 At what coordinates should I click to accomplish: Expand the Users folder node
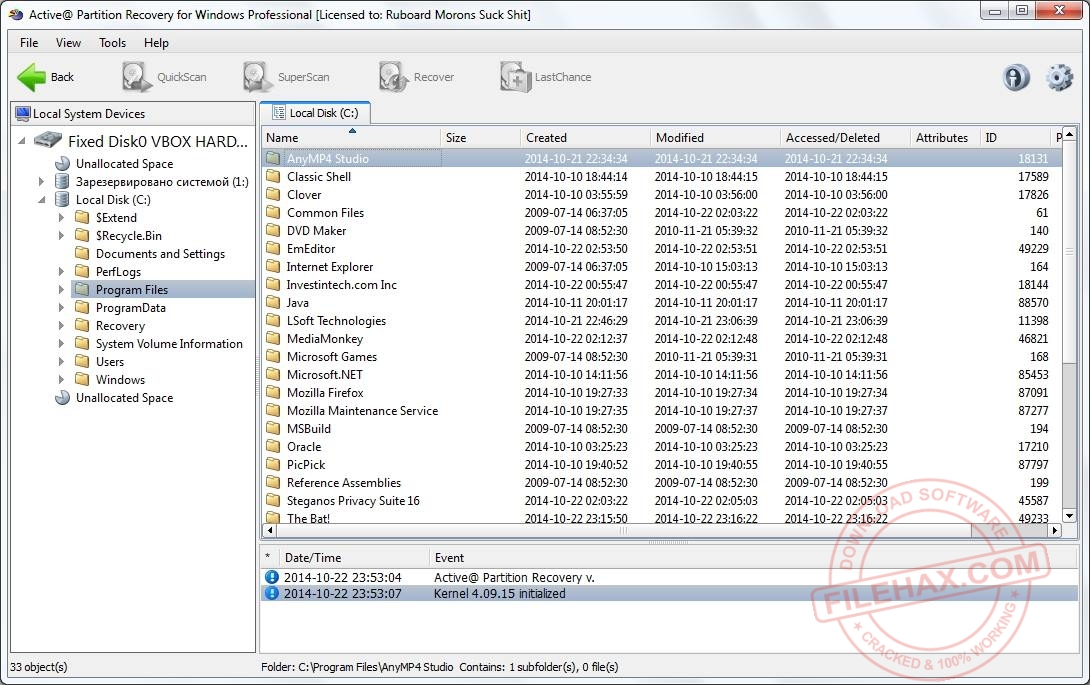pyautogui.click(x=62, y=362)
